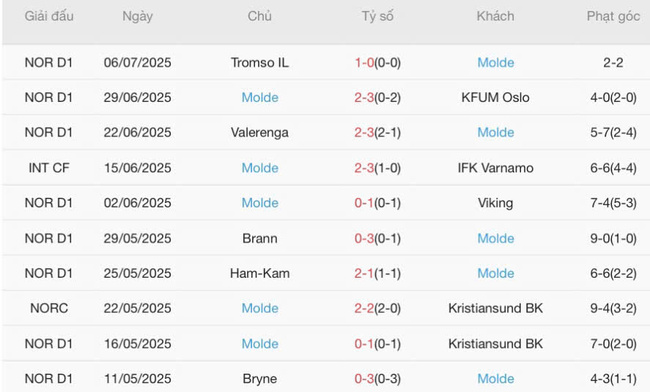
Task: Click the 9-0(1-0) corner stat for Brann
Action: tap(613, 238)
